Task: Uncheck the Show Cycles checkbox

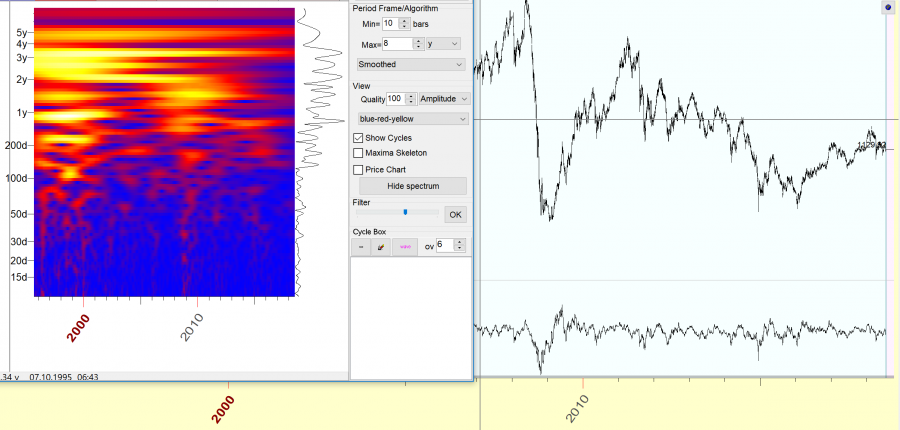Action: click(x=359, y=137)
